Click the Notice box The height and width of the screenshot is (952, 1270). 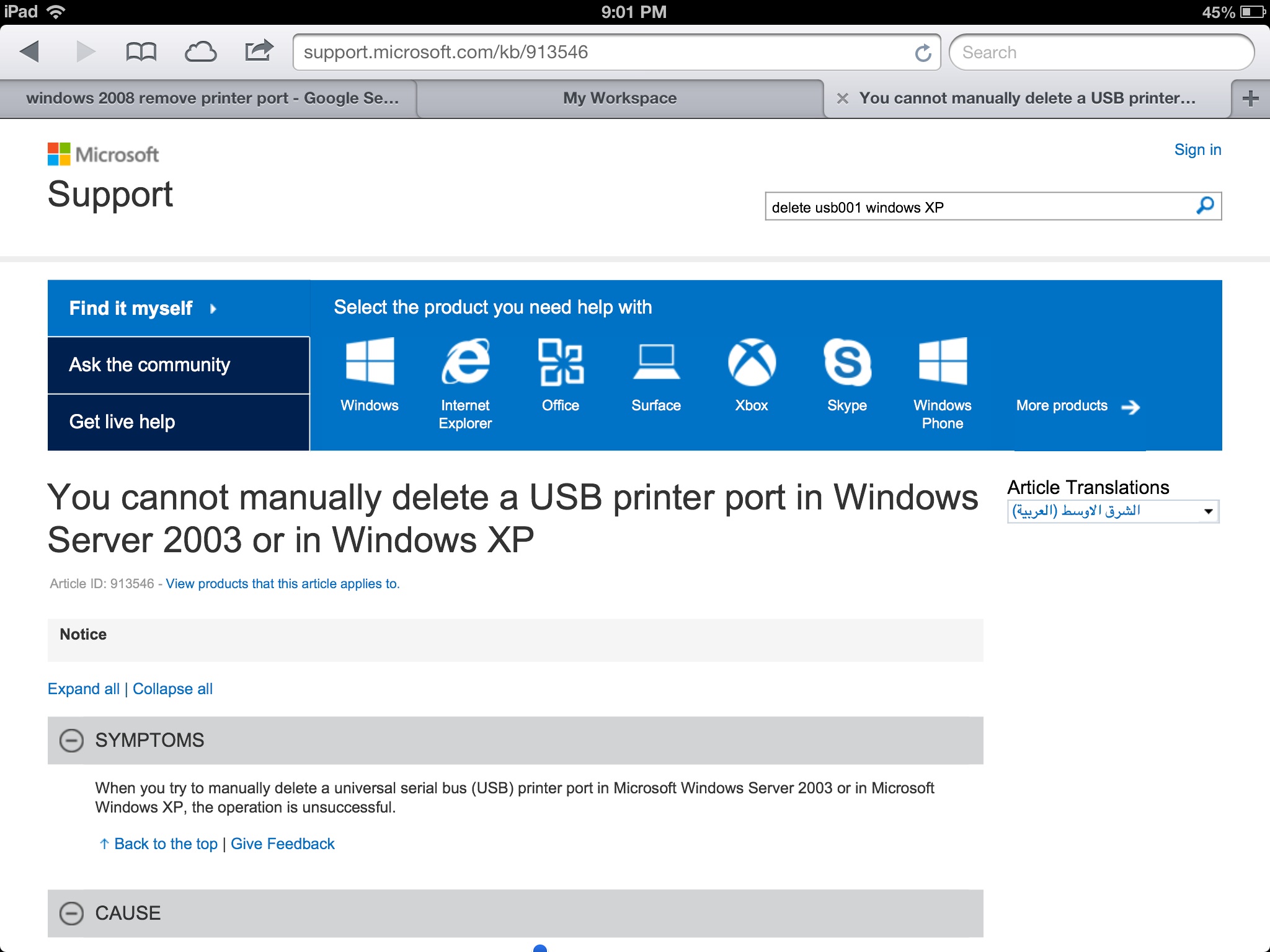515,640
